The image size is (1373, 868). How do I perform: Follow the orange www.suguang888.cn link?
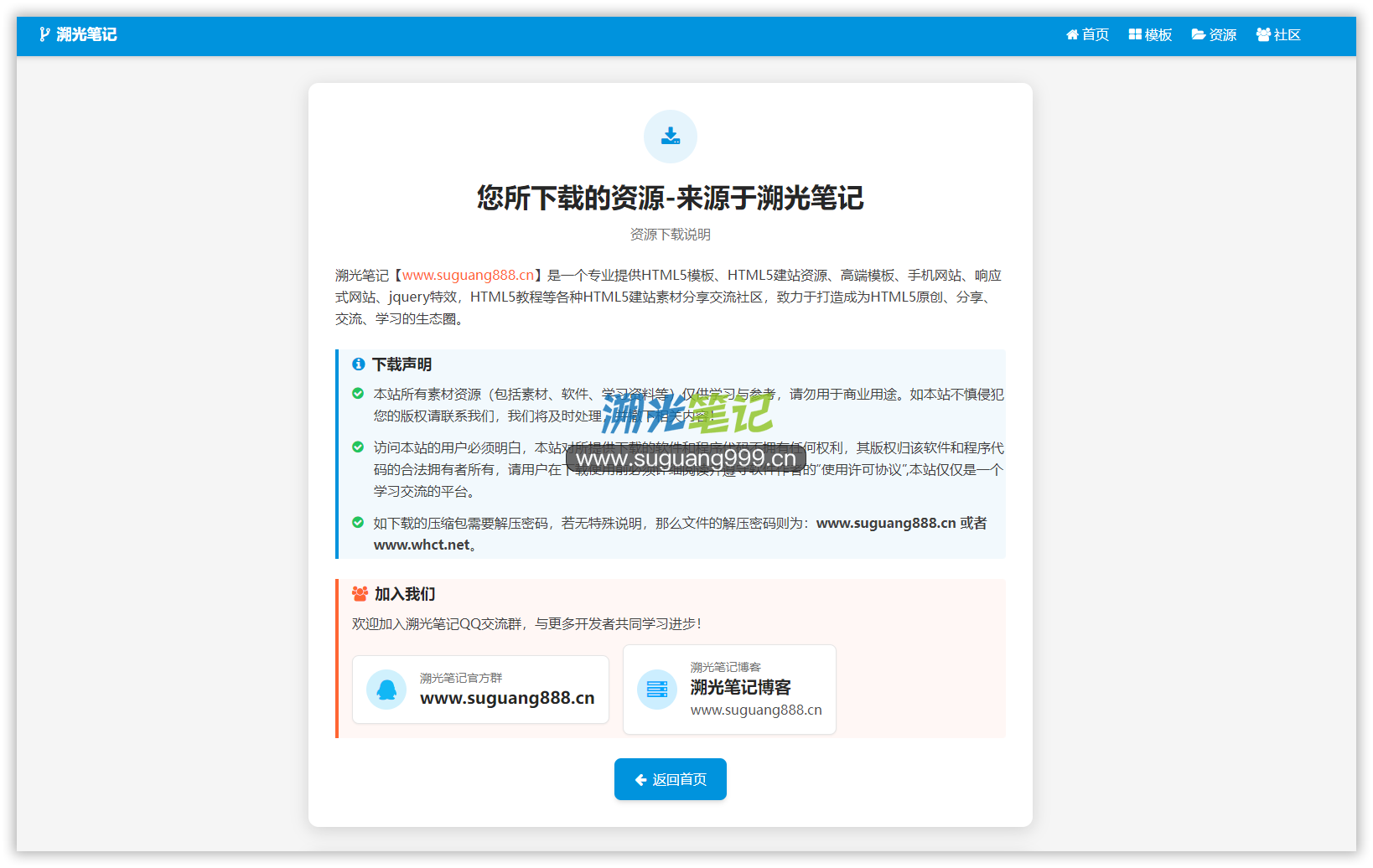[x=468, y=275]
